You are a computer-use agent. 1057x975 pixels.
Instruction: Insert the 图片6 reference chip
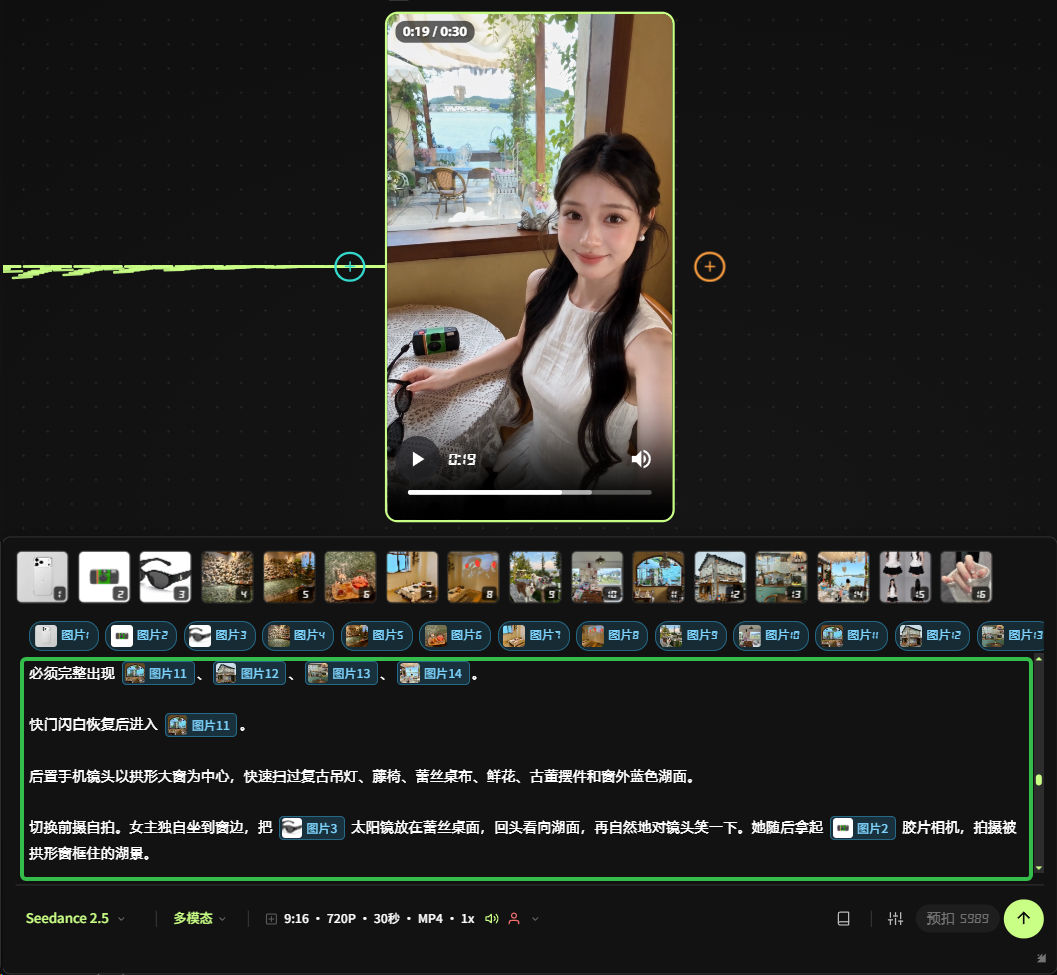click(x=455, y=635)
